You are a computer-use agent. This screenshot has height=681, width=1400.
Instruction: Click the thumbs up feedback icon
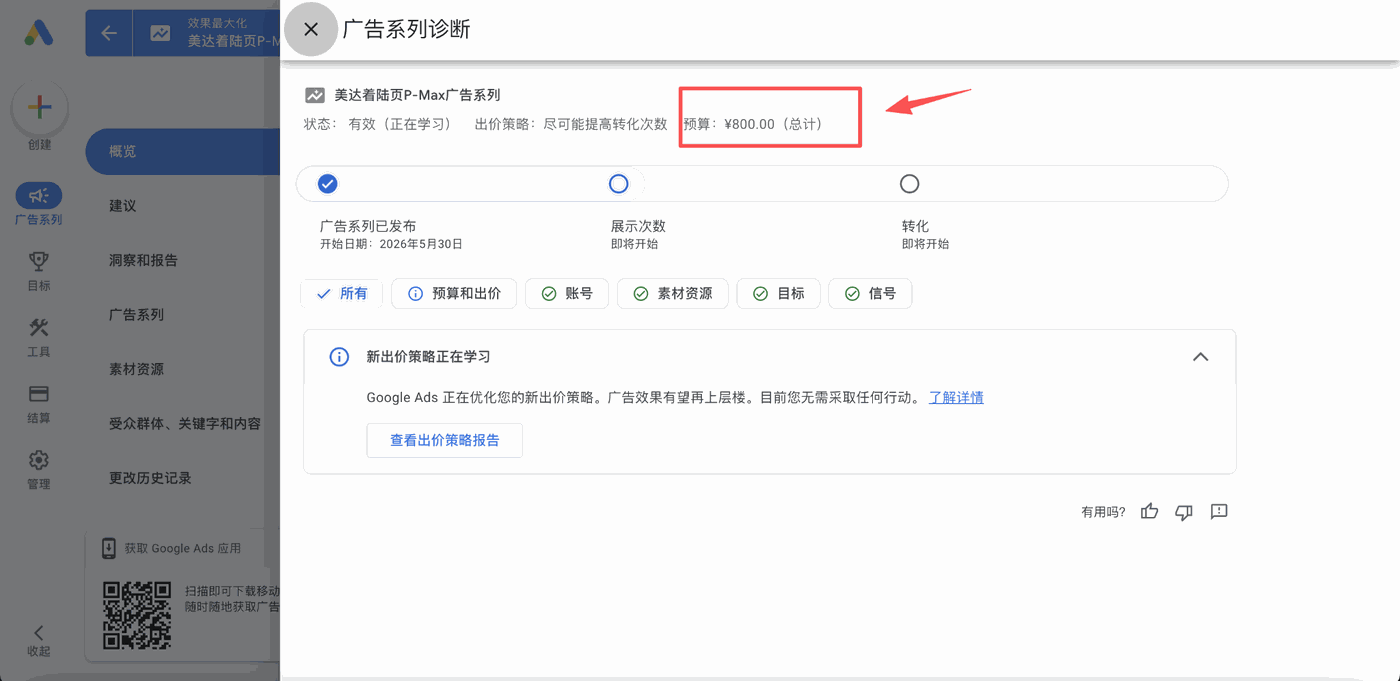(x=1149, y=511)
